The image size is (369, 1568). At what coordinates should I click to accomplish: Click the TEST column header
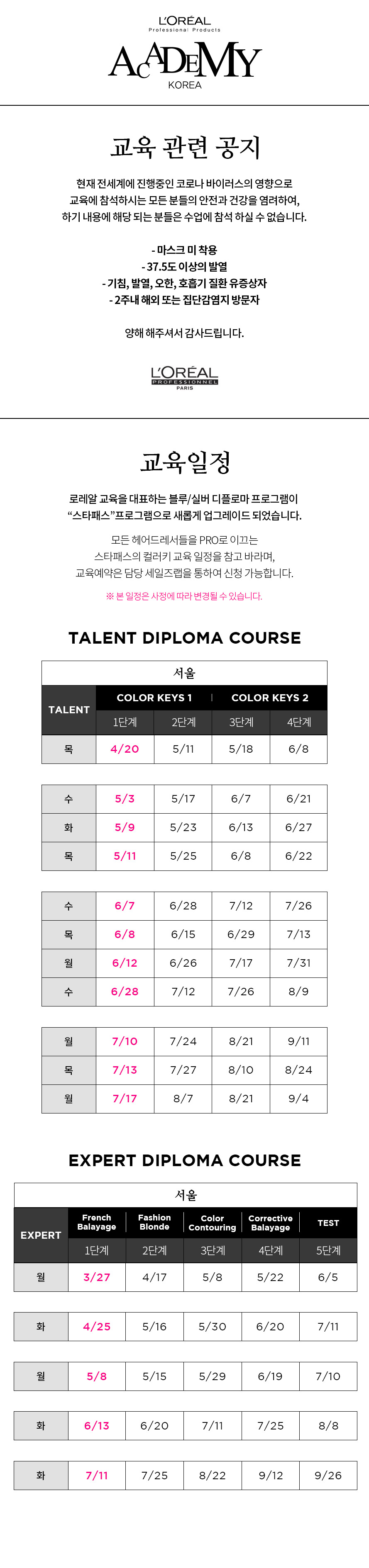(x=328, y=1223)
